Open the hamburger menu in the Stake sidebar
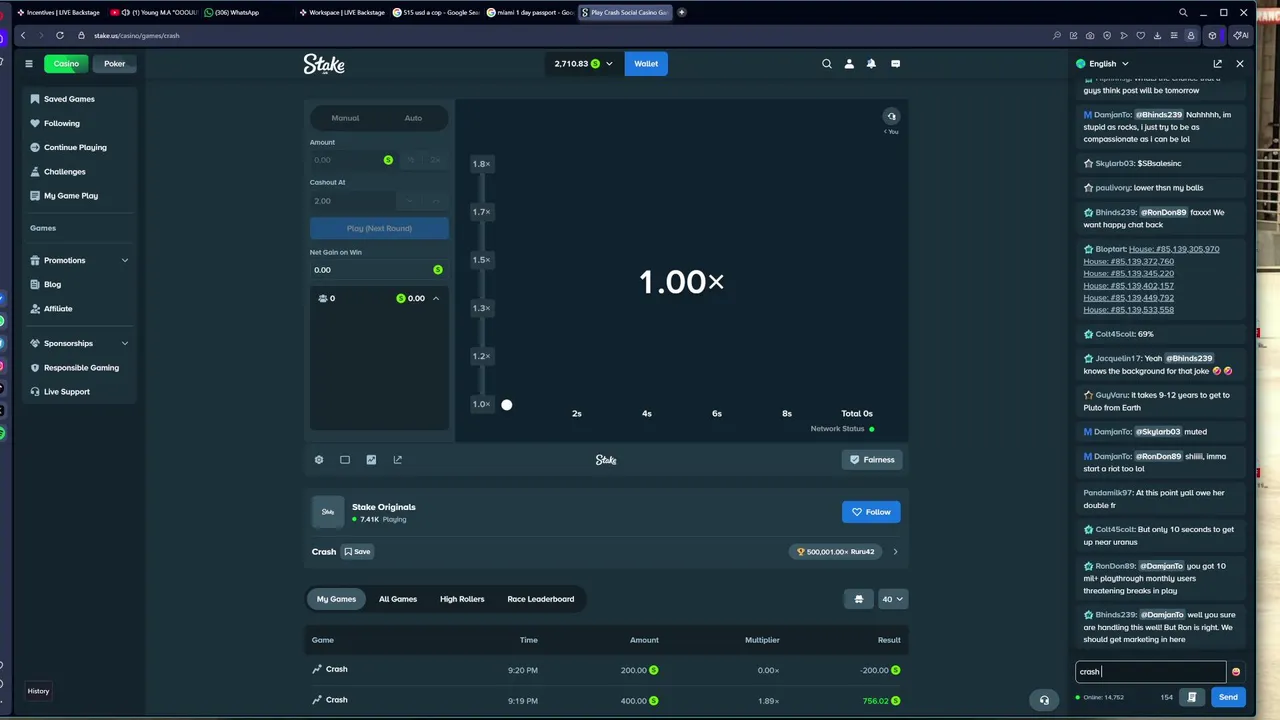 pos(29,64)
